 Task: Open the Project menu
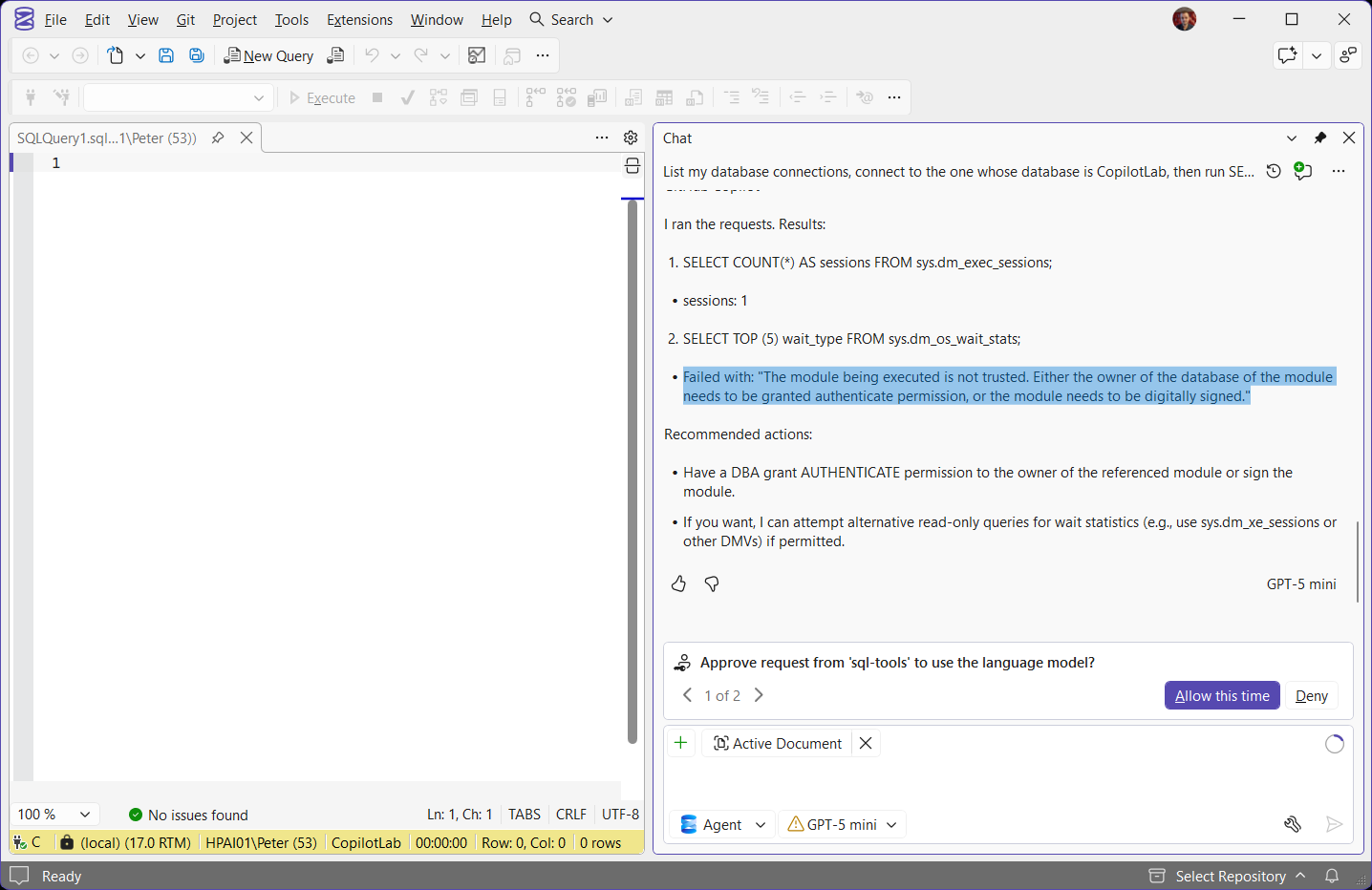235,19
